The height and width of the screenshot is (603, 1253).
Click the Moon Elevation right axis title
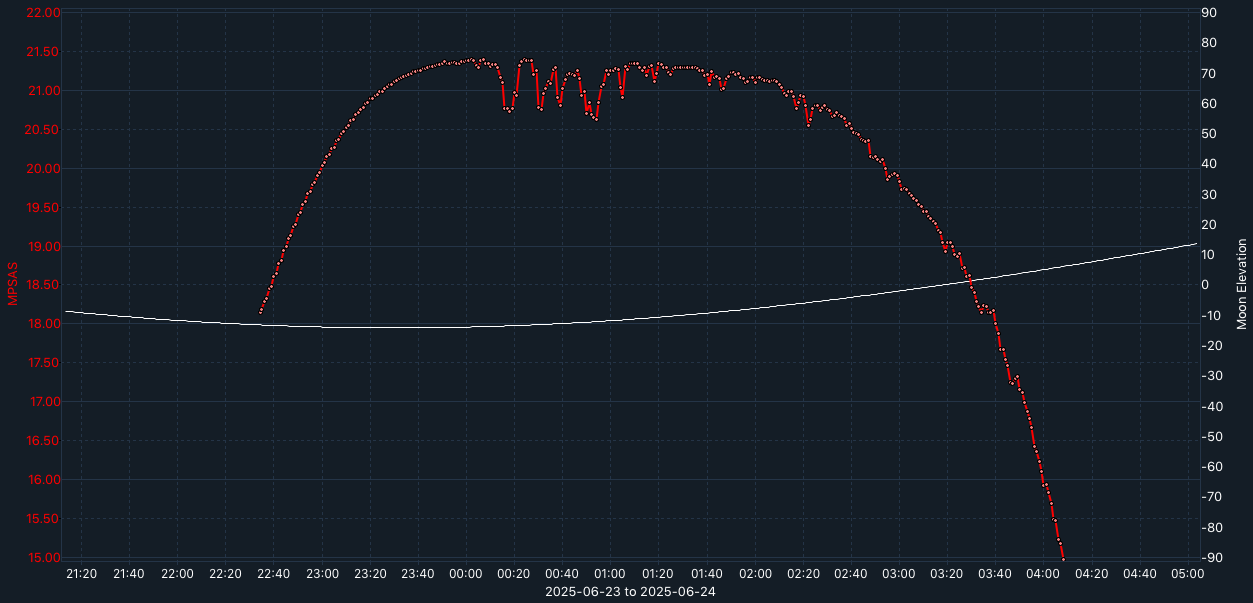click(x=1242, y=284)
